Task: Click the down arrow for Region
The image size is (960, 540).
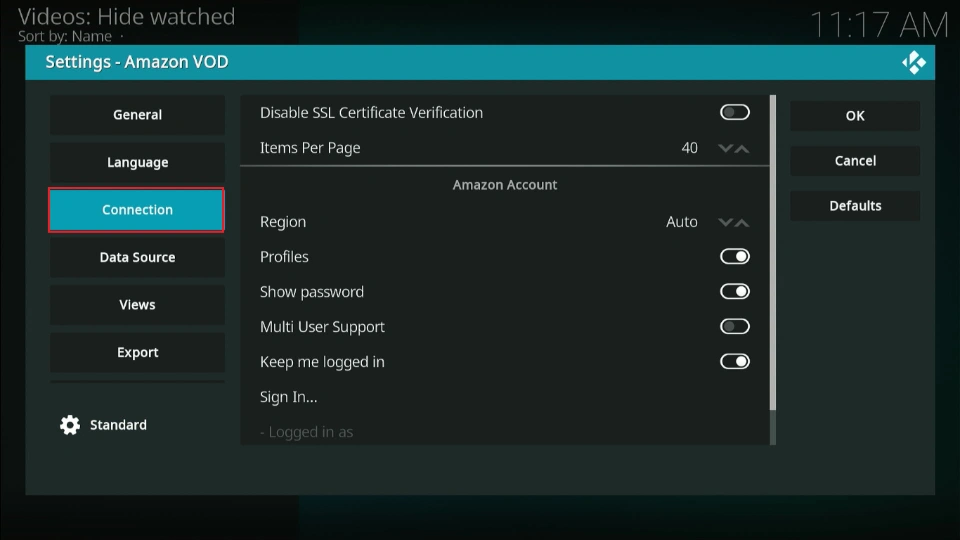Action: point(726,222)
